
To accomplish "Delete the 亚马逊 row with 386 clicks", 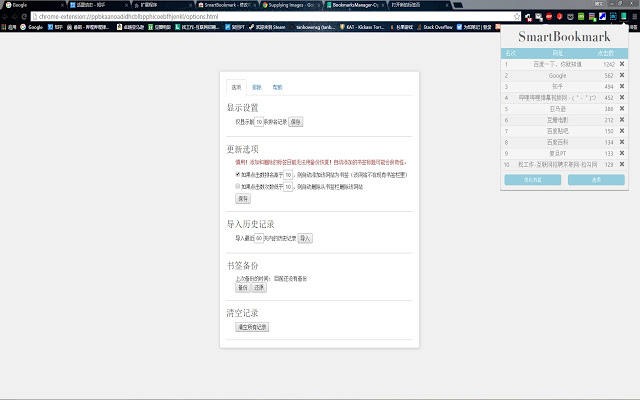I will (622, 109).
